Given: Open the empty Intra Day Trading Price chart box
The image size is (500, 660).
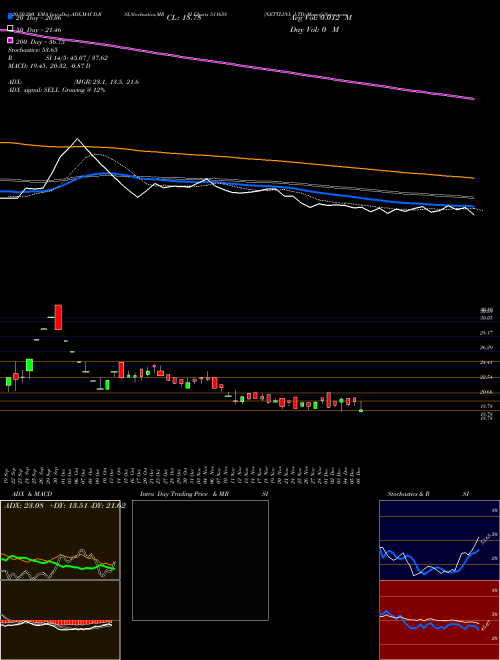Looking at the screenshot, I should (x=200, y=560).
